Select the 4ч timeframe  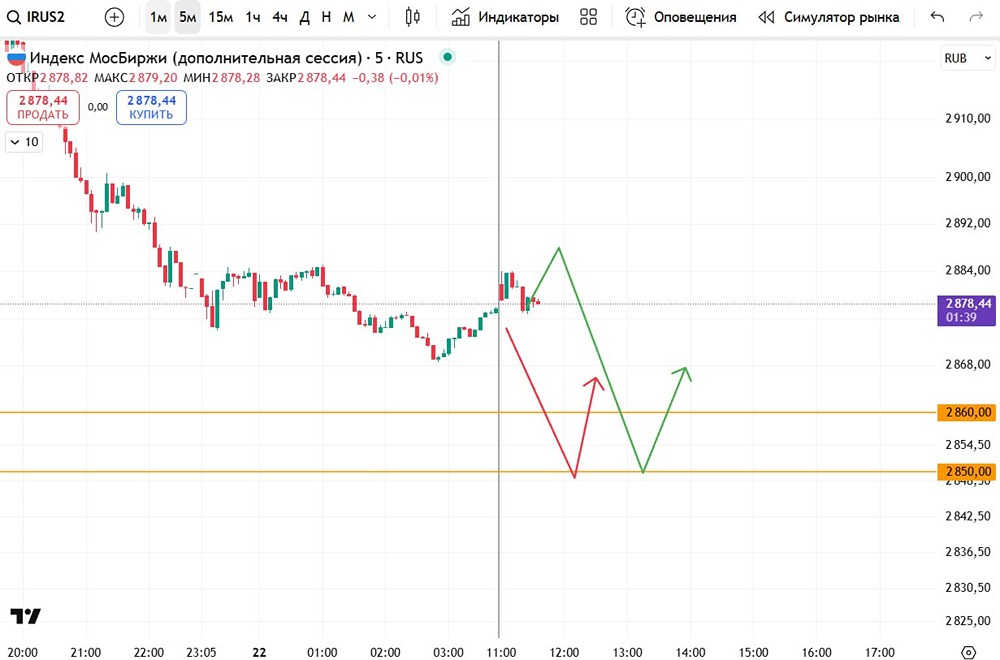pyautogui.click(x=279, y=17)
